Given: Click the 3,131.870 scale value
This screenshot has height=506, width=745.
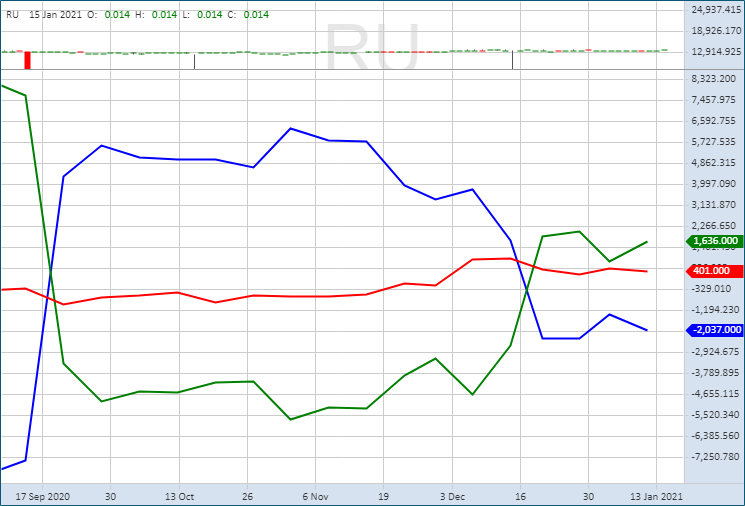Looking at the screenshot, I should click(714, 205).
